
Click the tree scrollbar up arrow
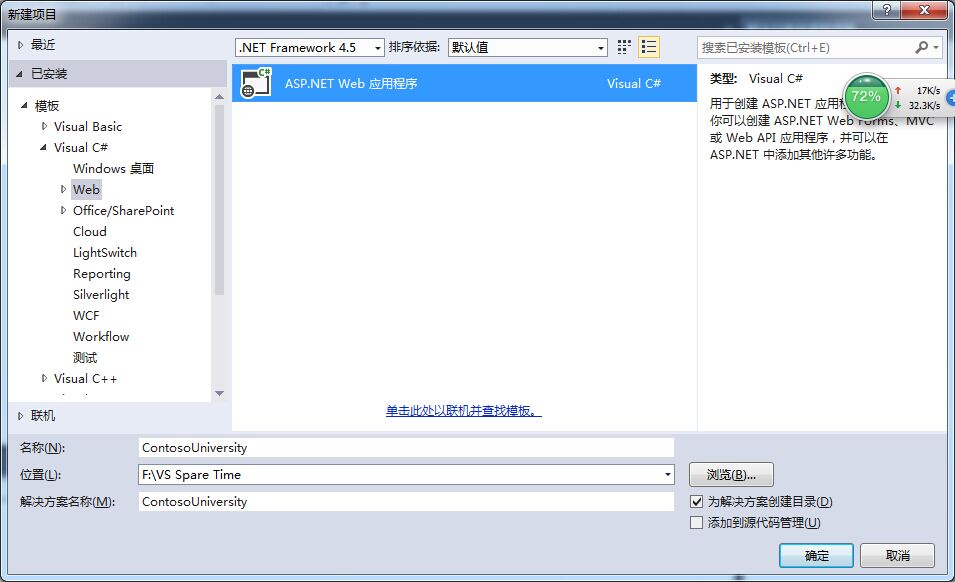tap(219, 97)
